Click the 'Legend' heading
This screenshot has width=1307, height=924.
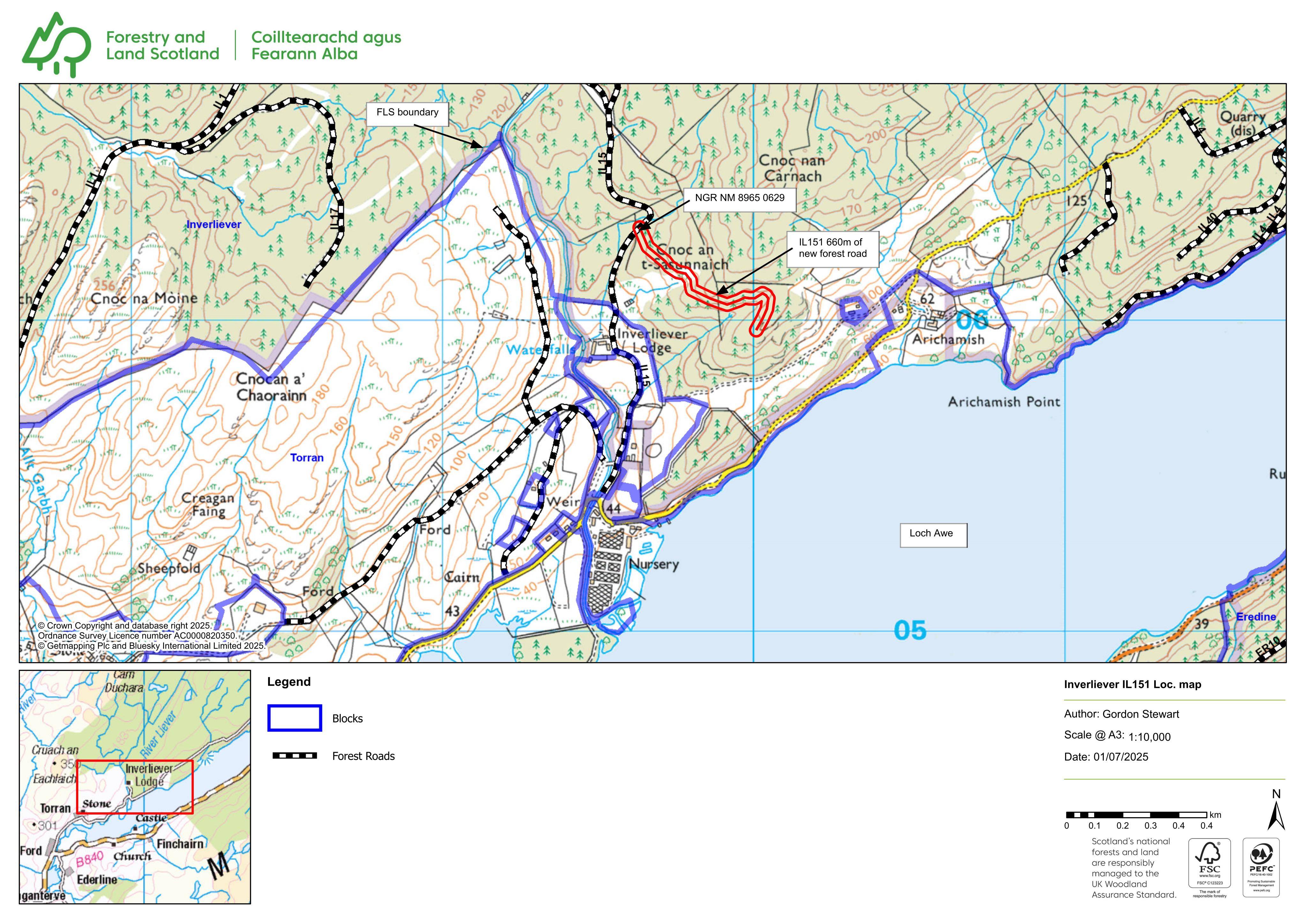(x=289, y=682)
